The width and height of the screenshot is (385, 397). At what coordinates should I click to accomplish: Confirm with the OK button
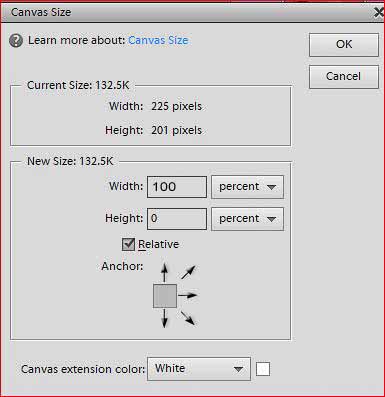point(344,44)
